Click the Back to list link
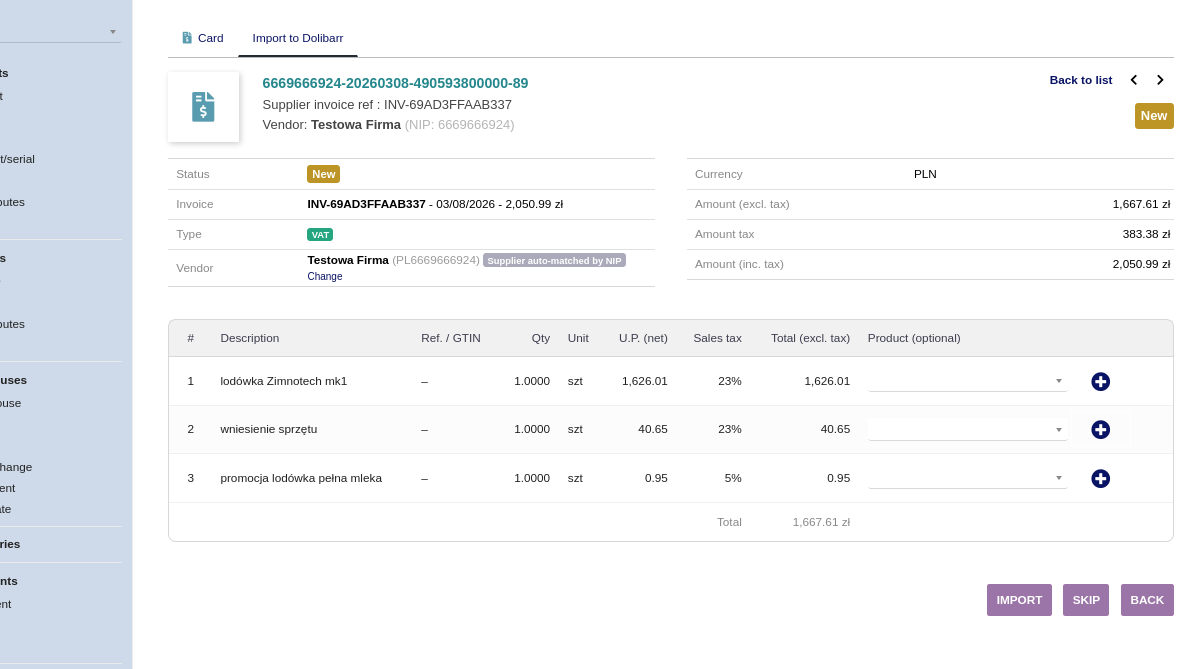Screen dimensions: 1191x669 (x=1080, y=80)
